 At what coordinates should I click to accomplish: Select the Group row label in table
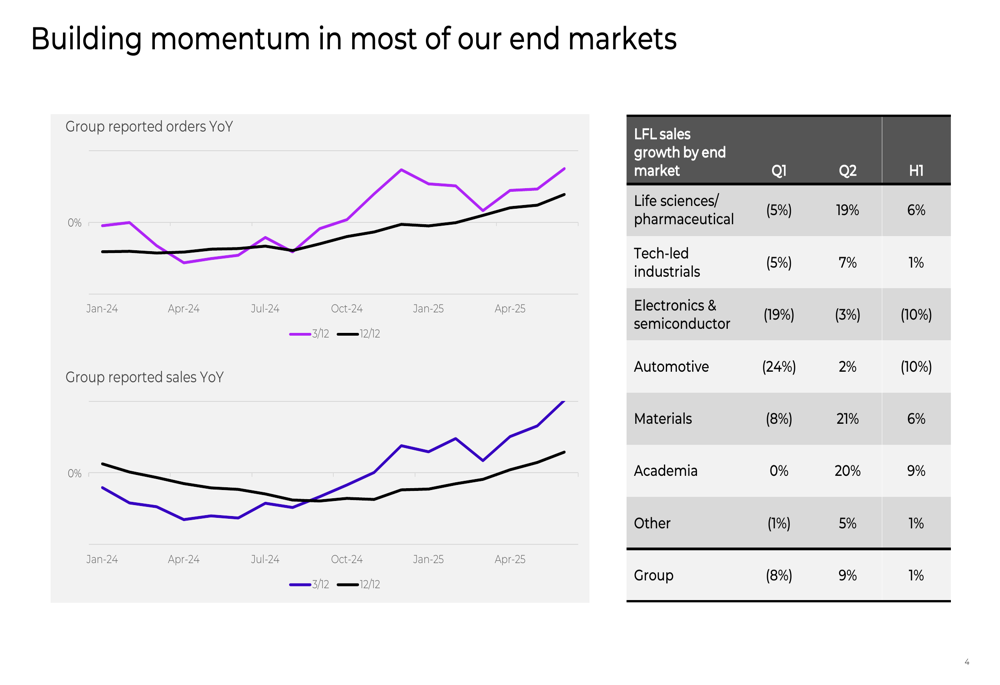point(654,576)
